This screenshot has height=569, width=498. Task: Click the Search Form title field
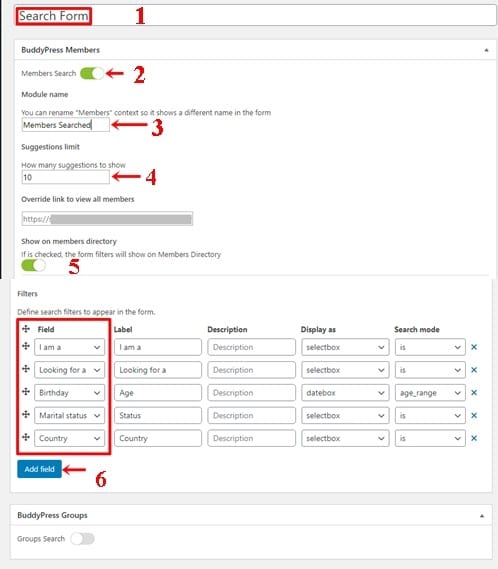[x=256, y=16]
